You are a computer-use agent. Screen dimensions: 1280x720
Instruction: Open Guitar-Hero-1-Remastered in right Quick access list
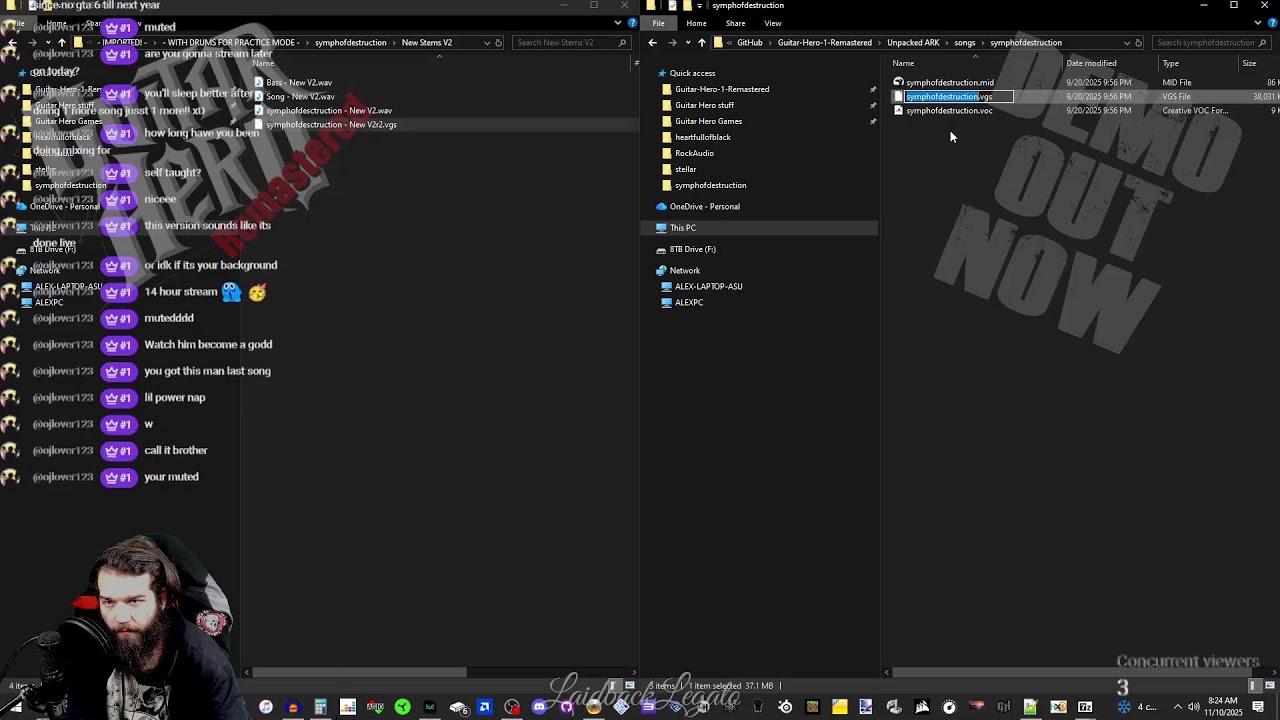(x=722, y=89)
